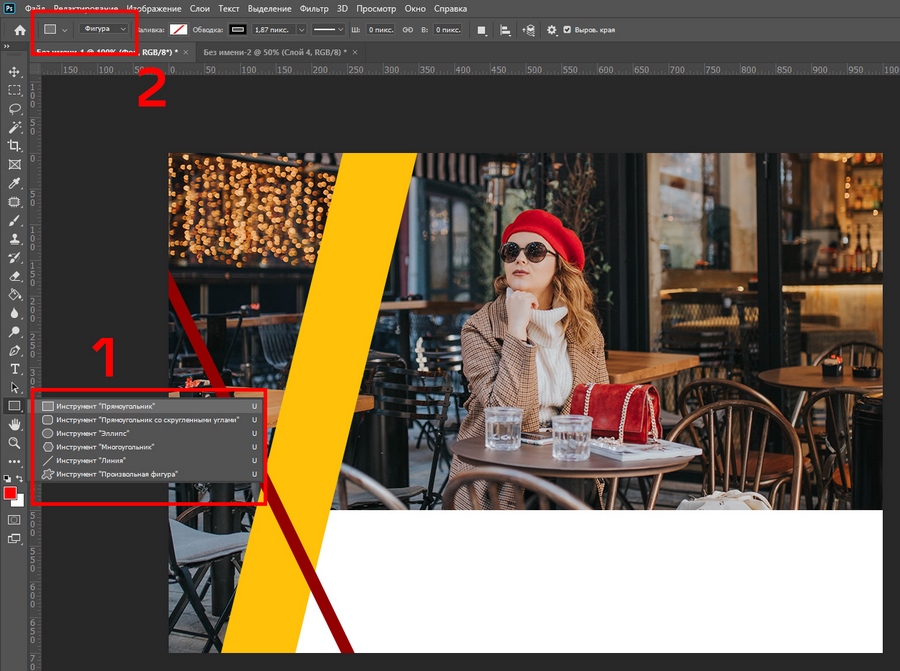
Task: Open the 'Файл' menu
Action: pyautogui.click(x=36, y=9)
